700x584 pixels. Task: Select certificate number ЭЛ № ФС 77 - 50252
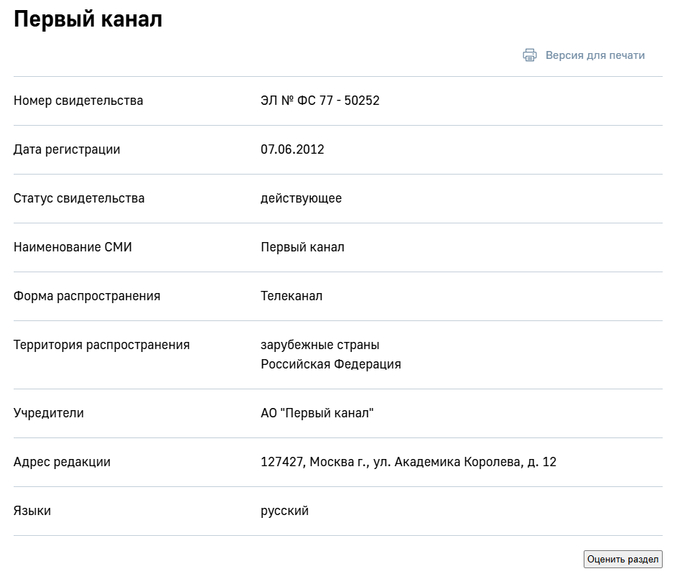[320, 101]
